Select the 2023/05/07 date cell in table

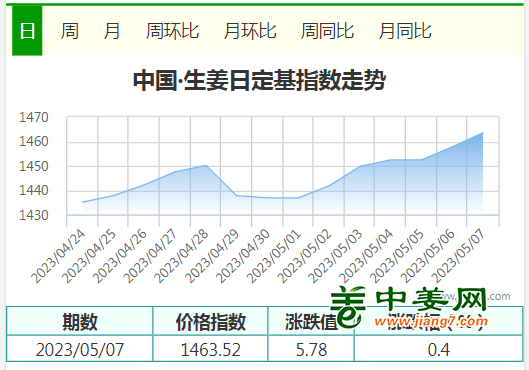[80, 349]
